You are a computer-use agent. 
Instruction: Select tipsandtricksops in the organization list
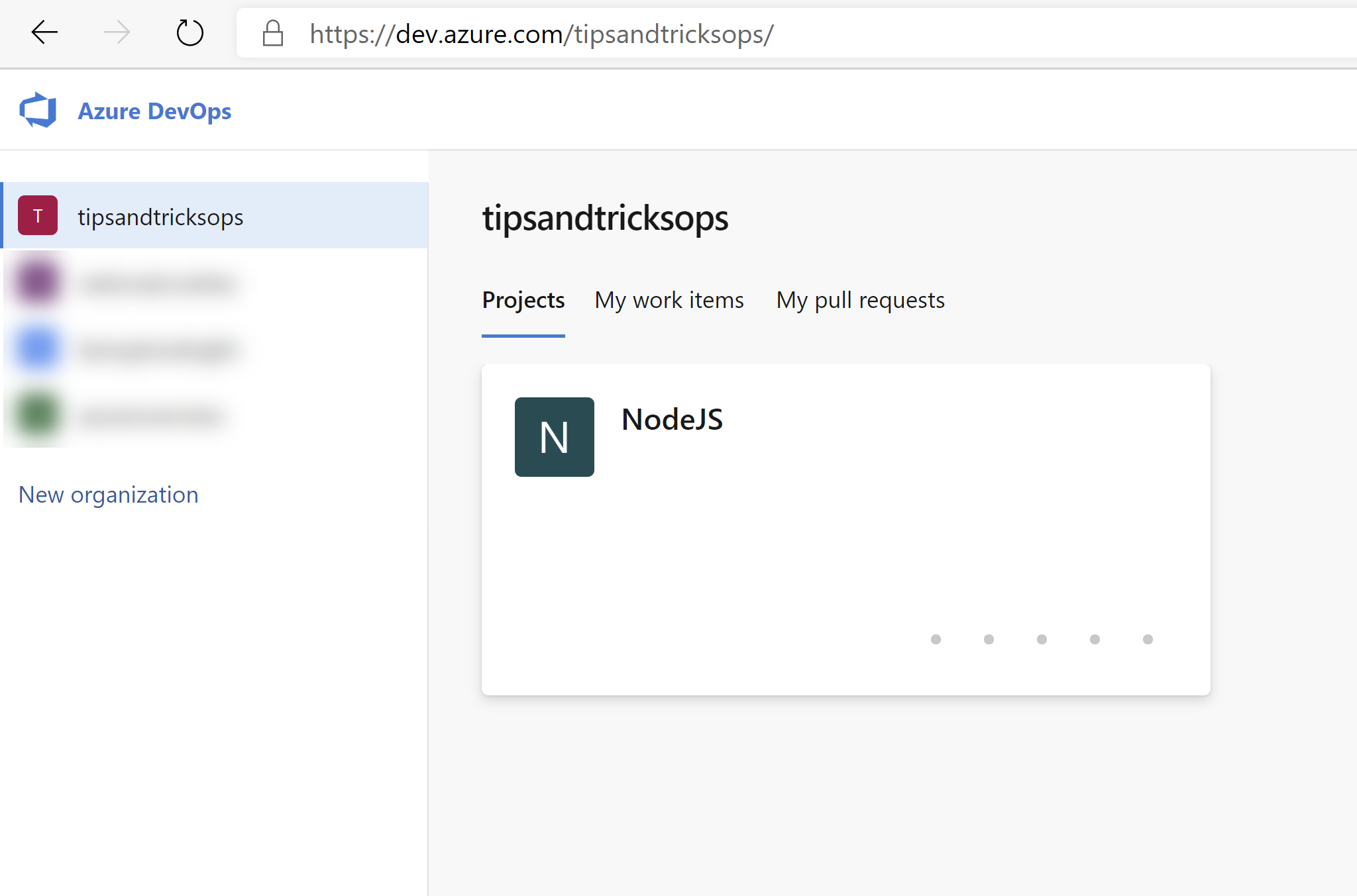click(160, 217)
